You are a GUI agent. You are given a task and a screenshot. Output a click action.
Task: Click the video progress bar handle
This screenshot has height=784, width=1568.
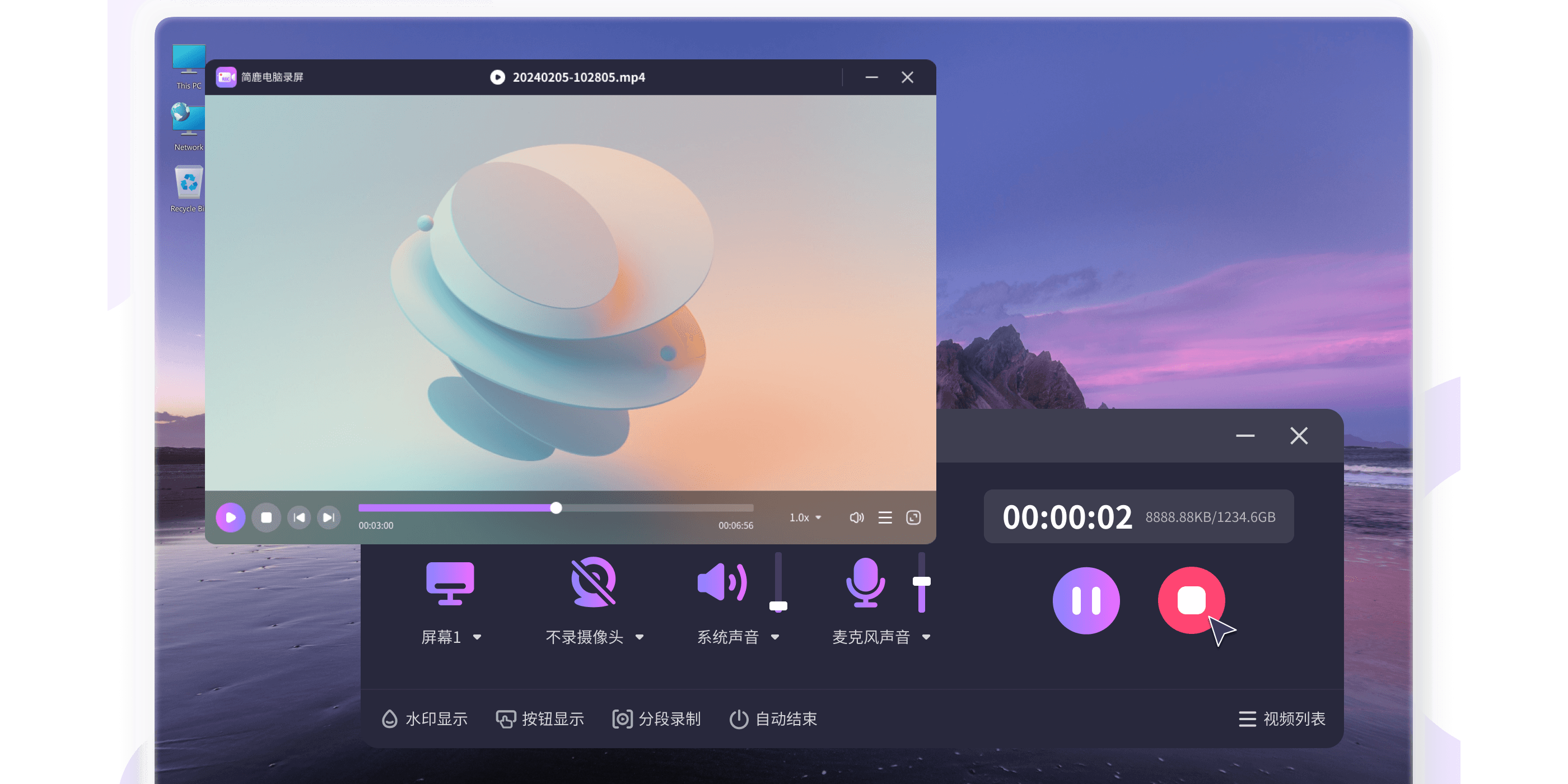(x=556, y=508)
